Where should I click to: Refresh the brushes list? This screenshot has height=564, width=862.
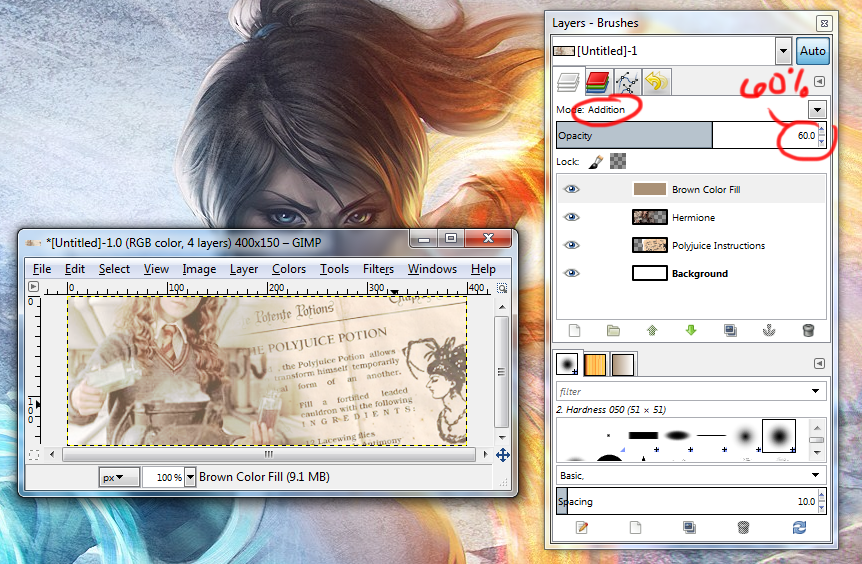tap(799, 528)
